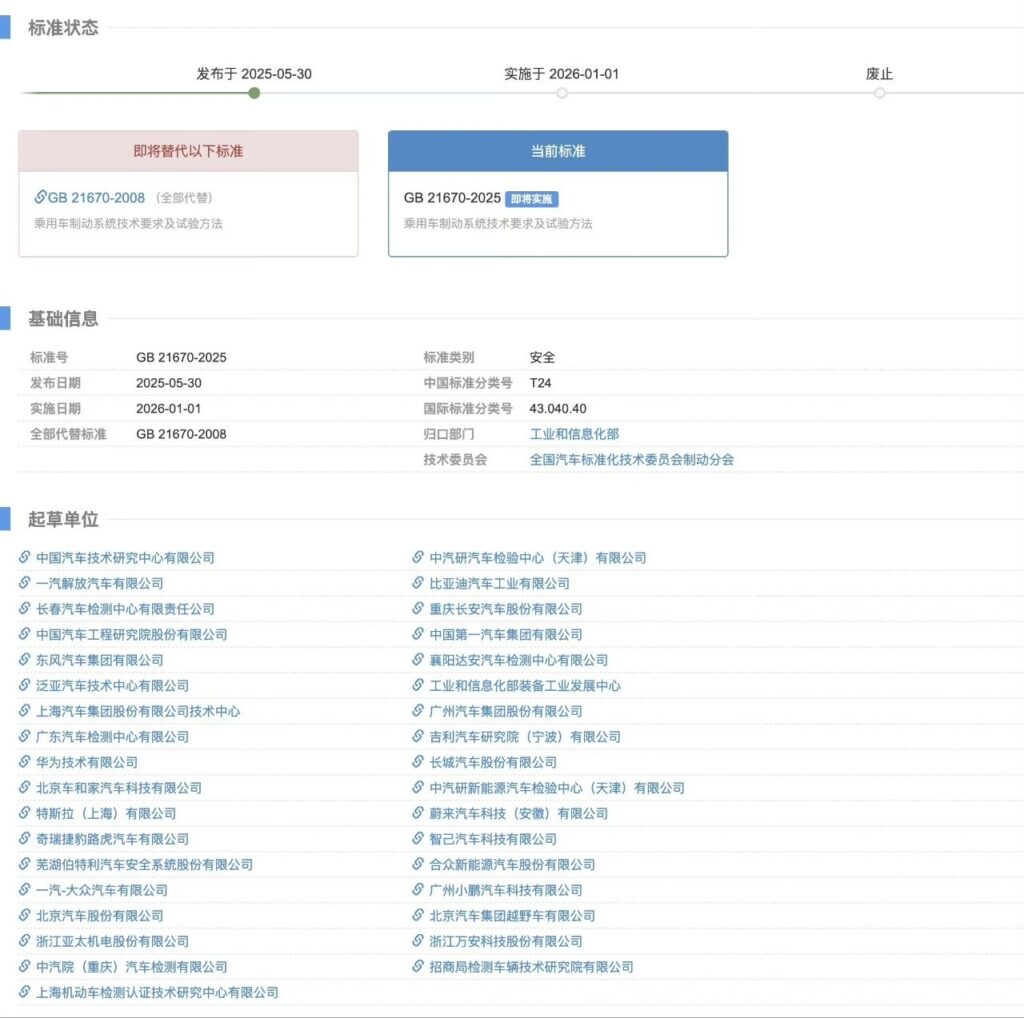Click link icon before 特斯拉（上海）有限公司
The image size is (1024, 1018).
(x=25, y=813)
